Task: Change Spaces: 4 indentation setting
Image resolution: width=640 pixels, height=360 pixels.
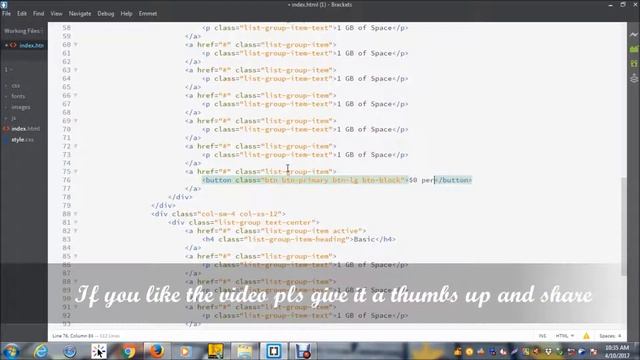Action: pos(610,336)
